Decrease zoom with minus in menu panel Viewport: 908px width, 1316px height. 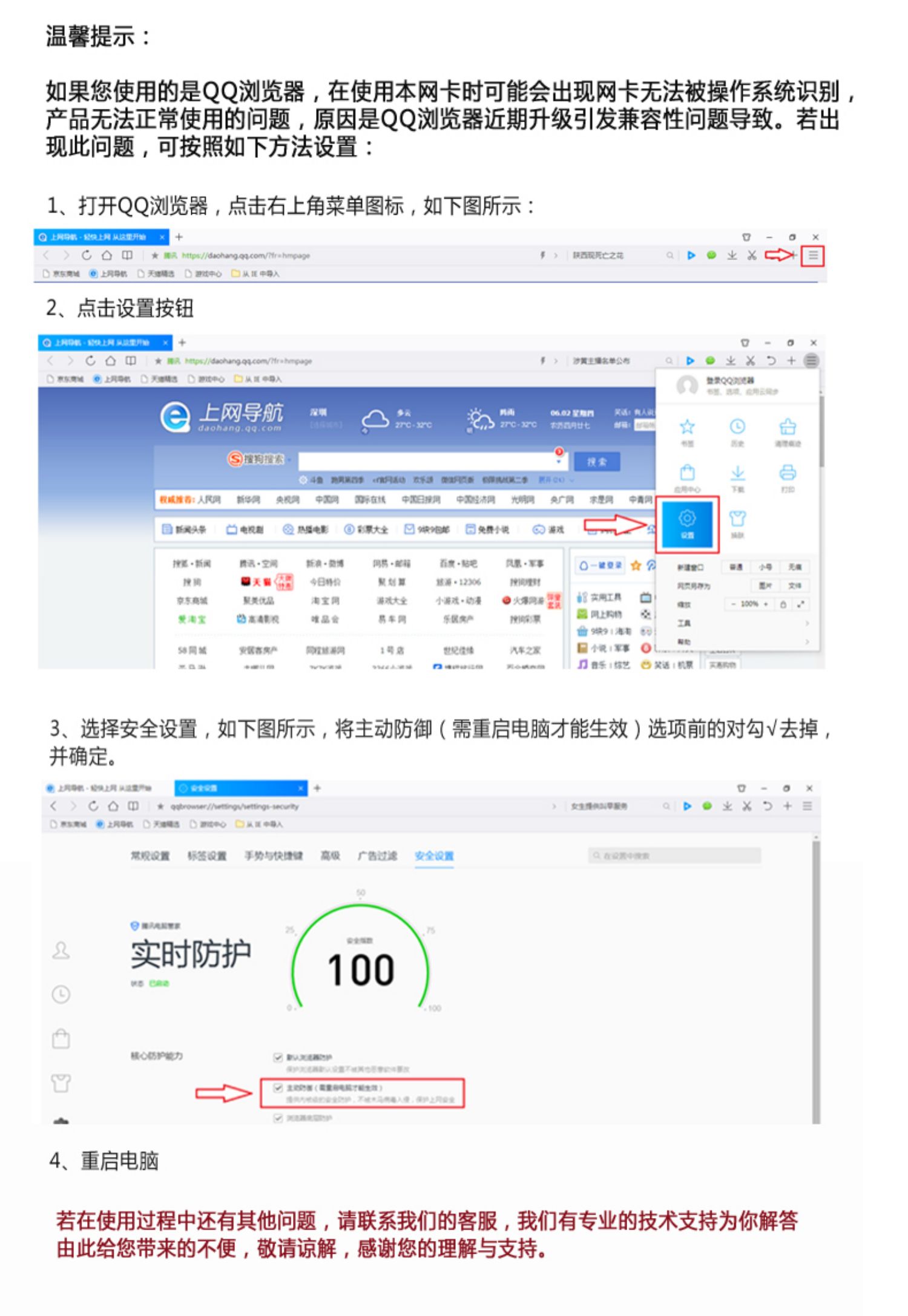coord(733,604)
